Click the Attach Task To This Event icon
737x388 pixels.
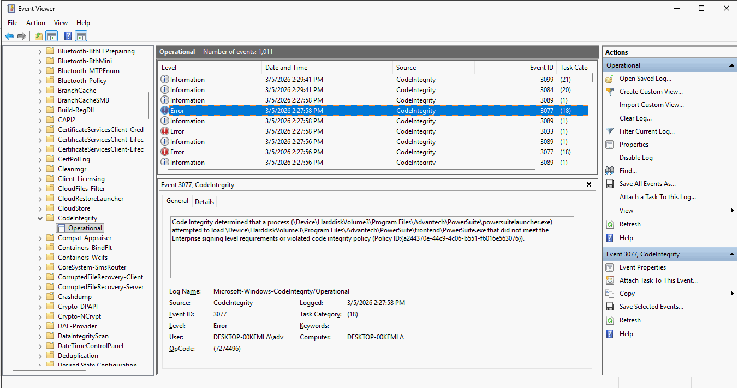point(610,281)
